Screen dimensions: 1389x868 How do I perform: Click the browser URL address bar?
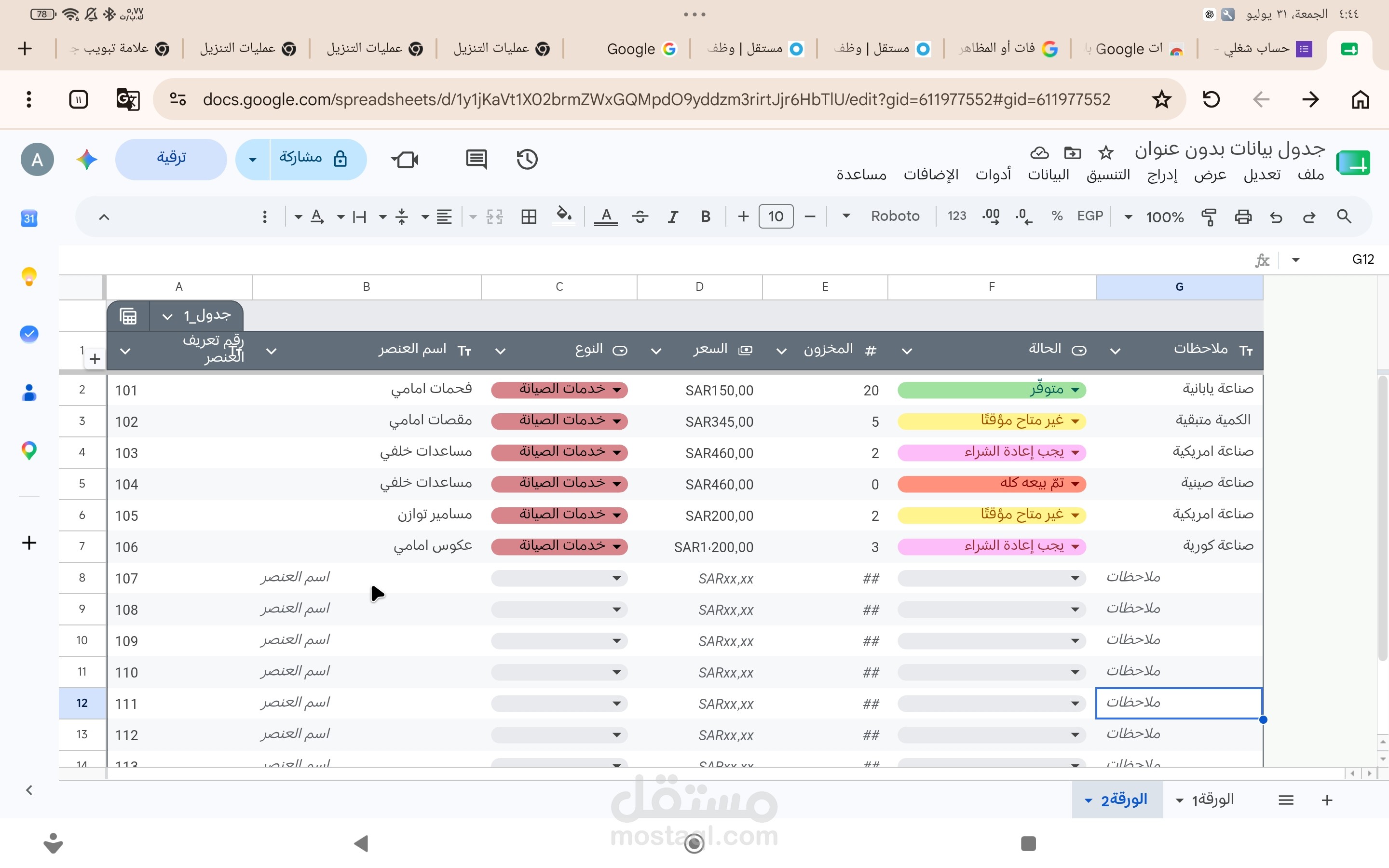tap(656, 99)
